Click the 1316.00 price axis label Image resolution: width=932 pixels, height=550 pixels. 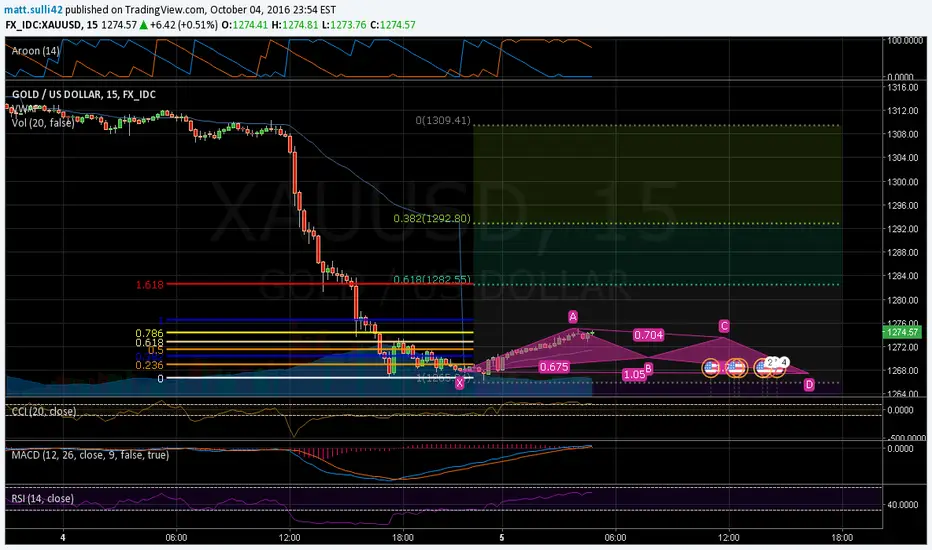click(x=903, y=87)
